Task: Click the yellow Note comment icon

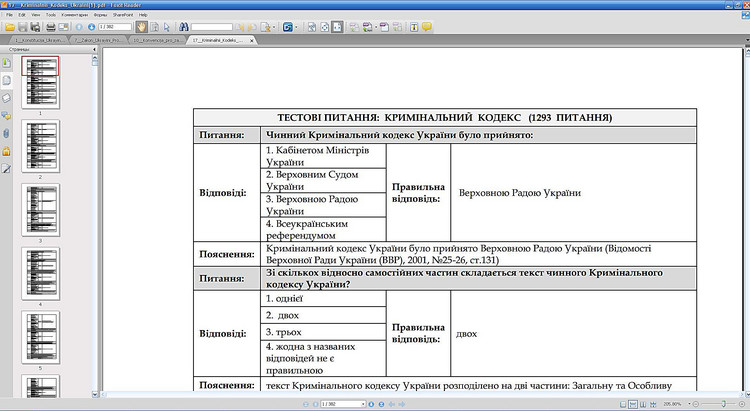Action: click(x=427, y=27)
